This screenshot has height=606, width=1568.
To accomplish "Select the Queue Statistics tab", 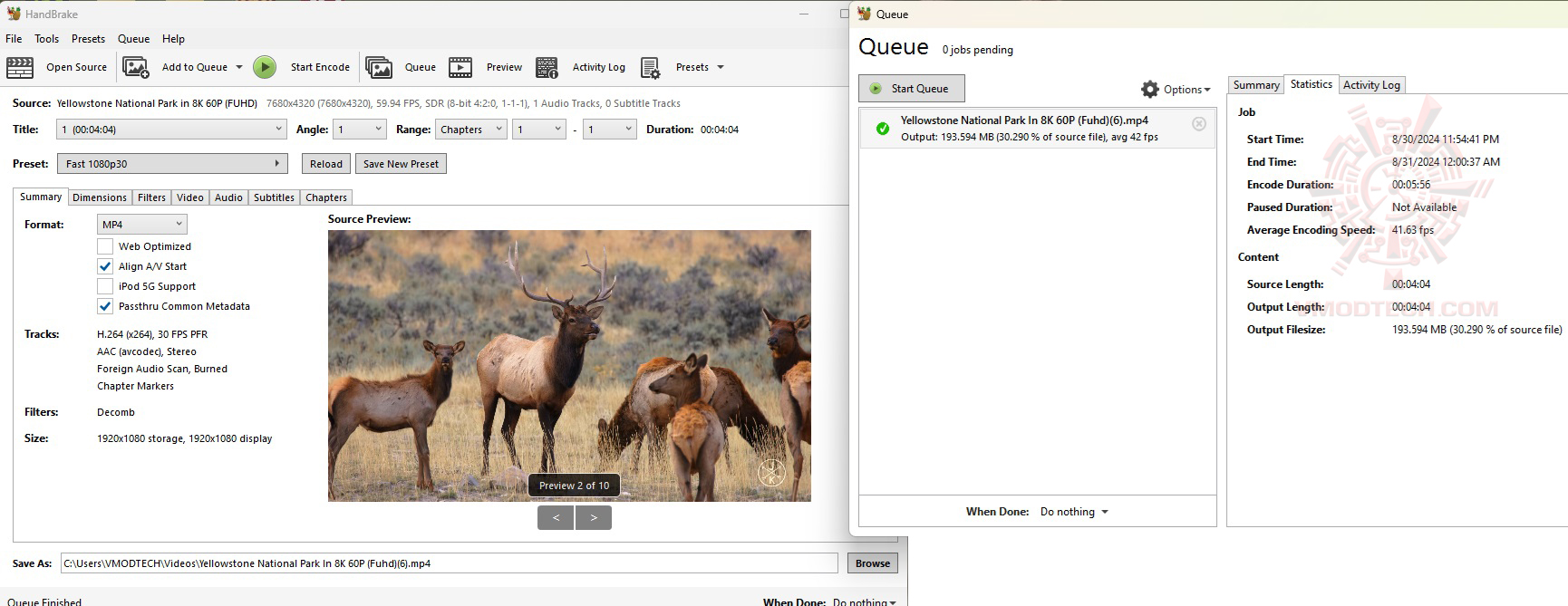I will pyautogui.click(x=1312, y=84).
